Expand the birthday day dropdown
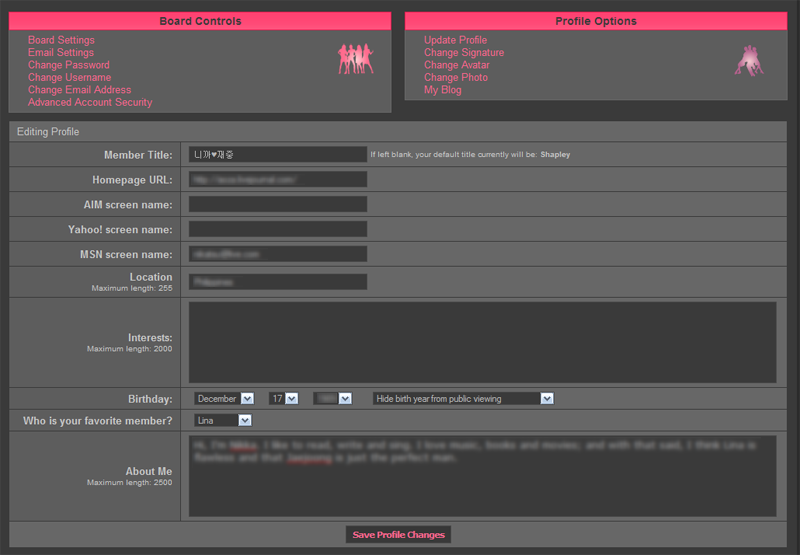800x555 pixels. (283, 398)
